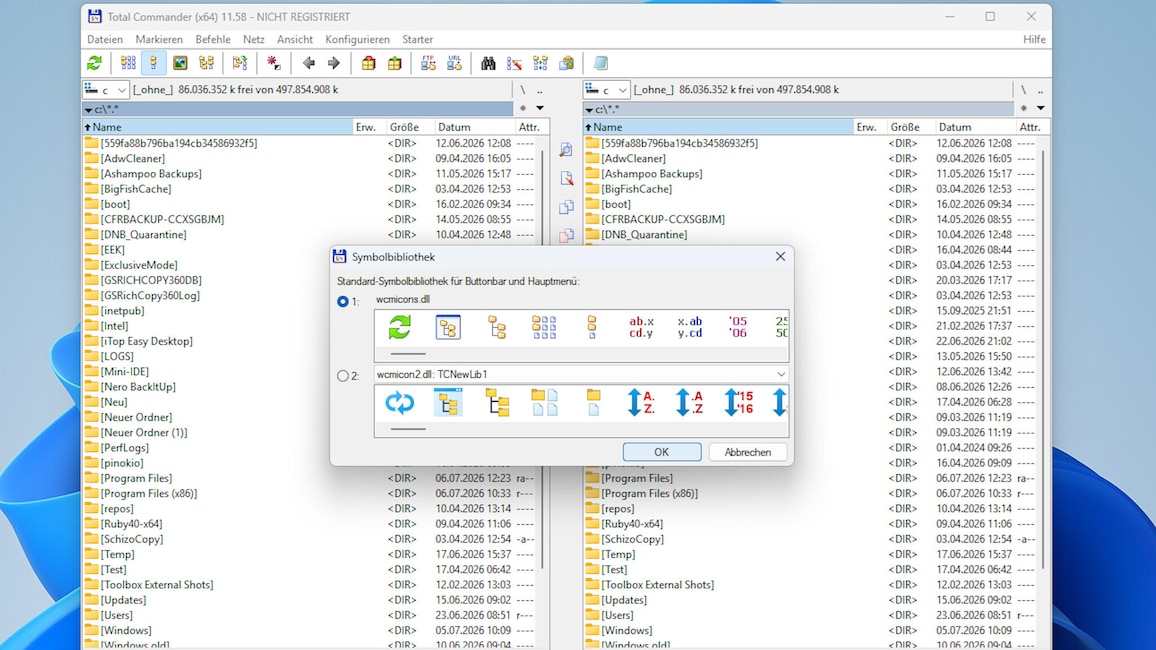The height and width of the screenshot is (650, 1156).
Task: Click the thumbnail view picture icon in main toolbar
Action: pos(180,63)
